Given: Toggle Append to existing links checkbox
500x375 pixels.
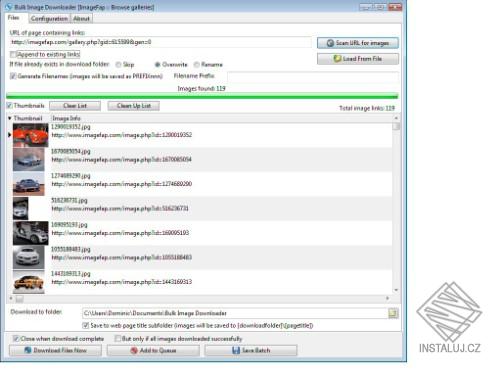Looking at the screenshot, I should pyautogui.click(x=13, y=54).
